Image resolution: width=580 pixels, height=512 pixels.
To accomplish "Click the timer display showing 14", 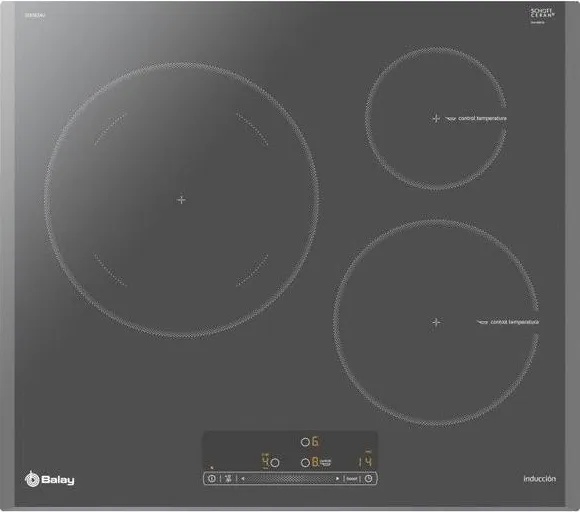I will point(365,461).
